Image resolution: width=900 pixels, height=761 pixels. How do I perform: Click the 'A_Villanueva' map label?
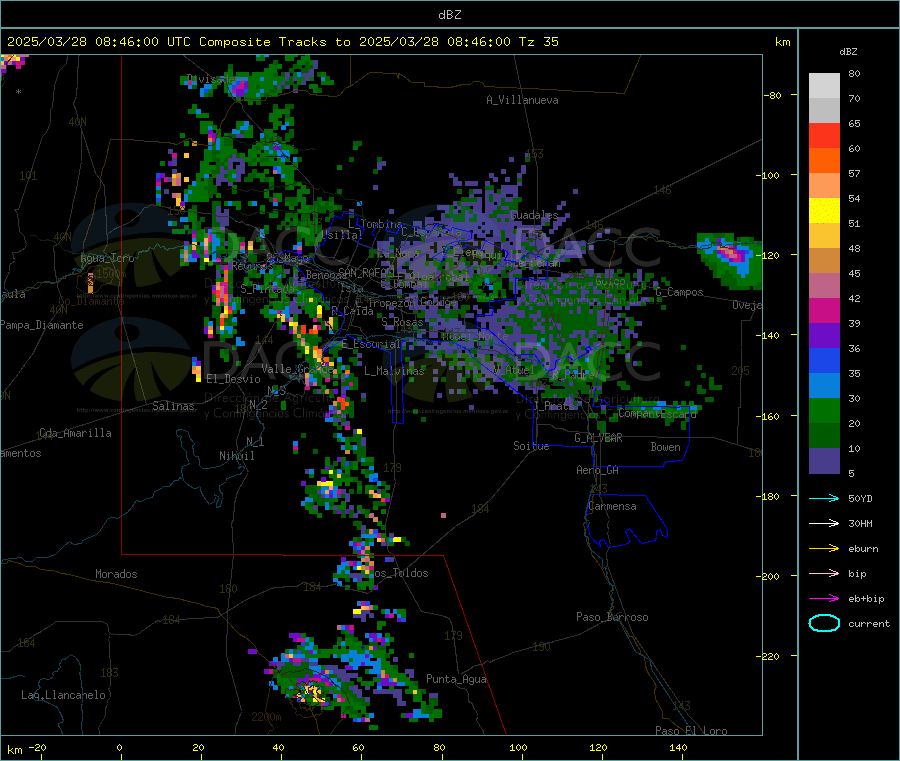pyautogui.click(x=522, y=100)
